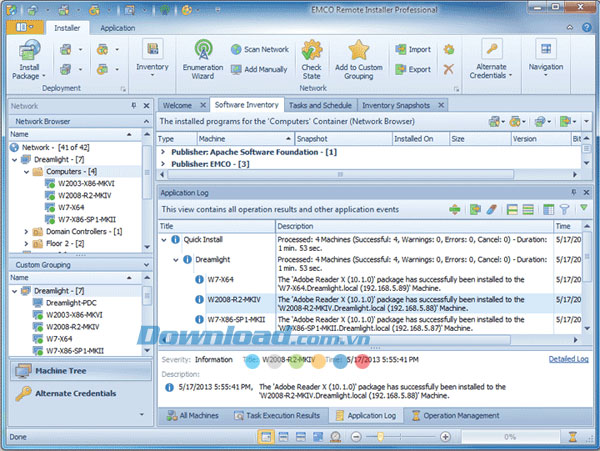Click the clock icon in status bar

336,436
